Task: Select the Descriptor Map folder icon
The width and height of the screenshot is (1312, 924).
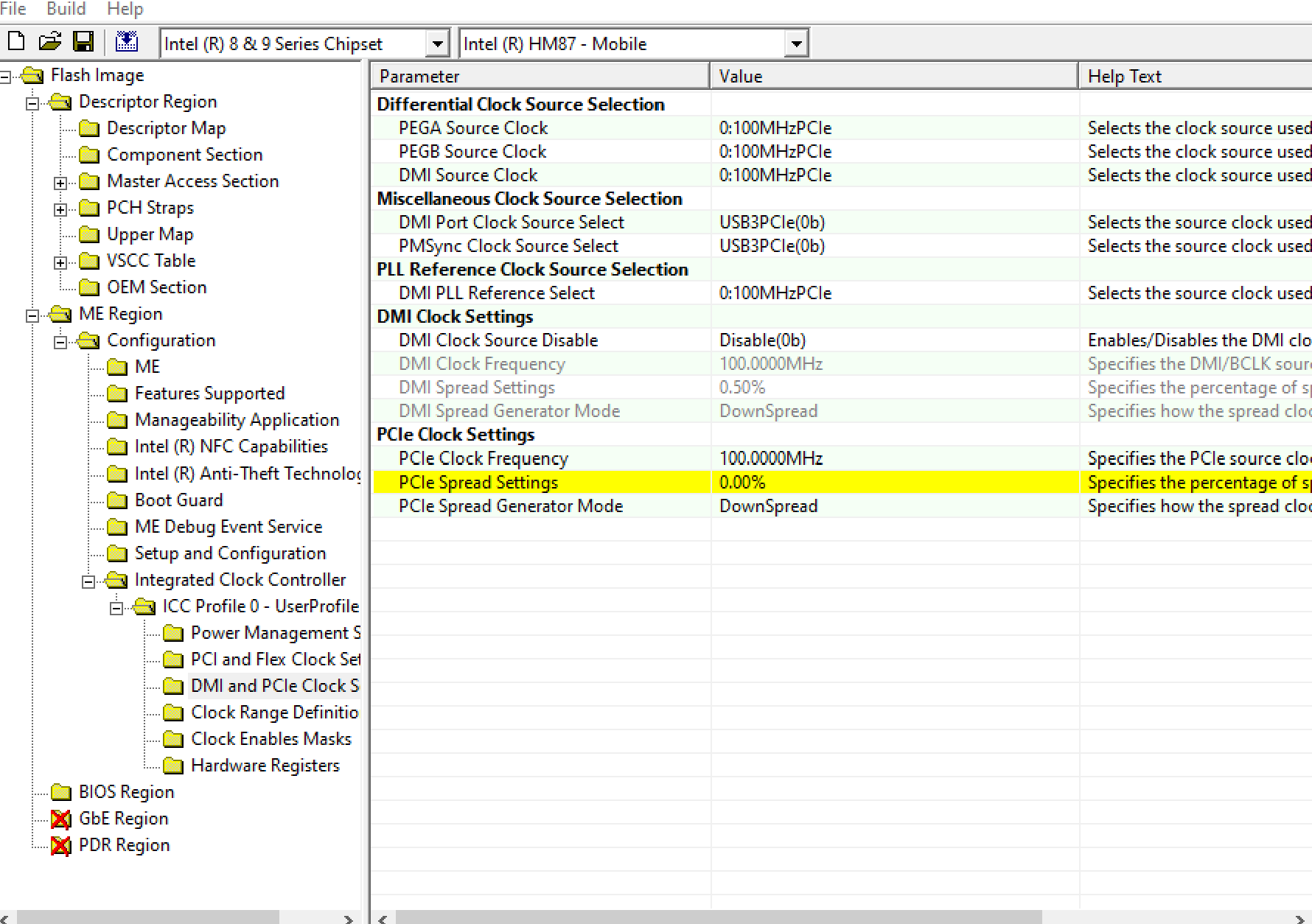Action: pos(89,129)
